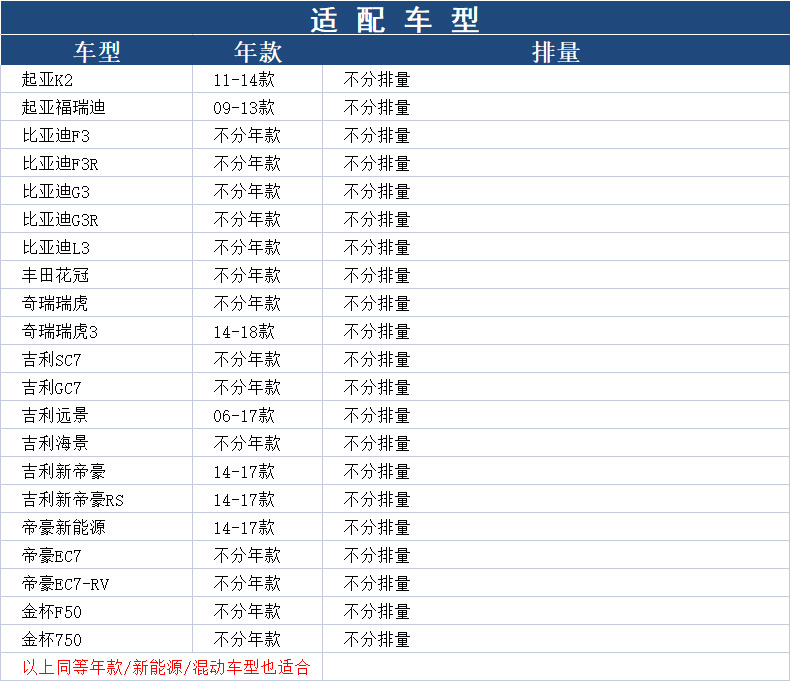
Task: Click 不分年款 in the 吉利SC7 row
Action: pyautogui.click(x=247, y=360)
